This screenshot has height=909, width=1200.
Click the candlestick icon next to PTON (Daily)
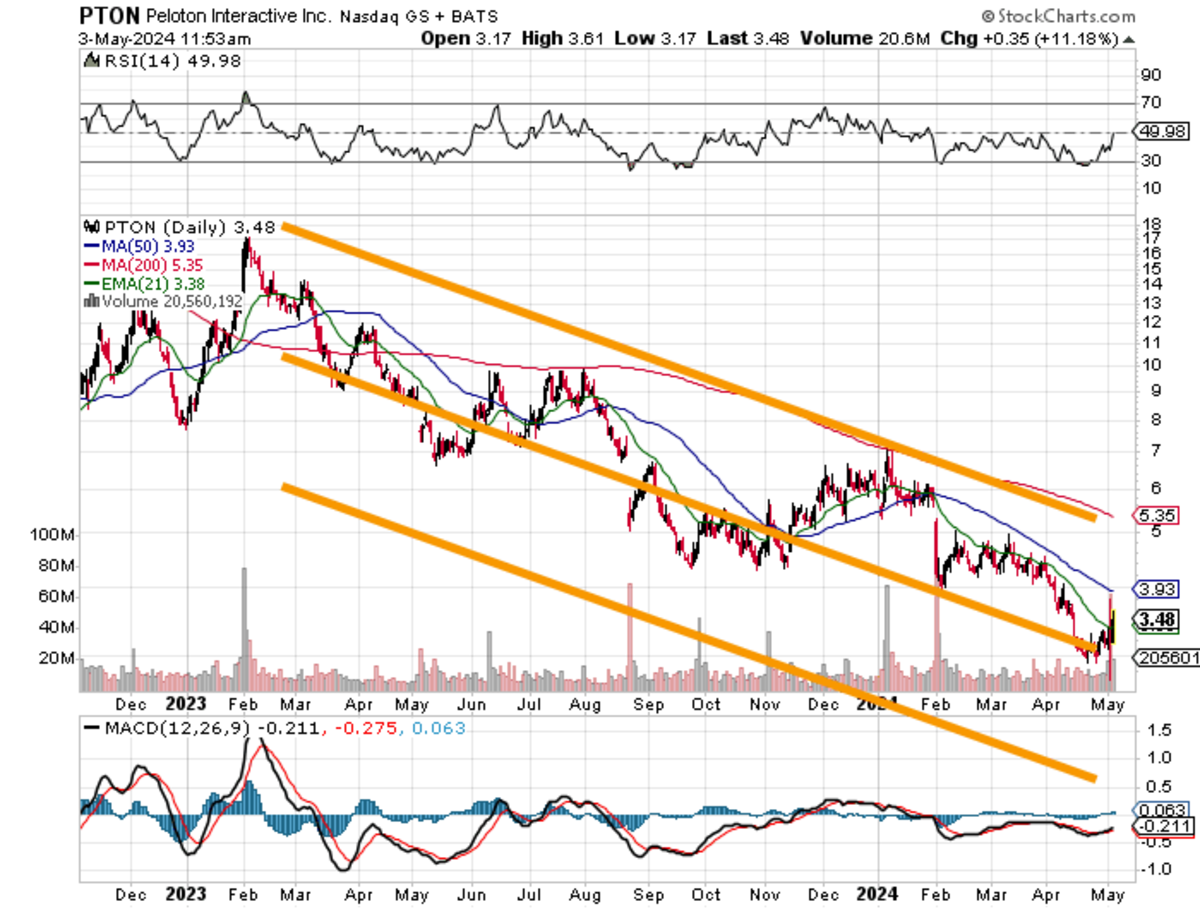tap(92, 227)
